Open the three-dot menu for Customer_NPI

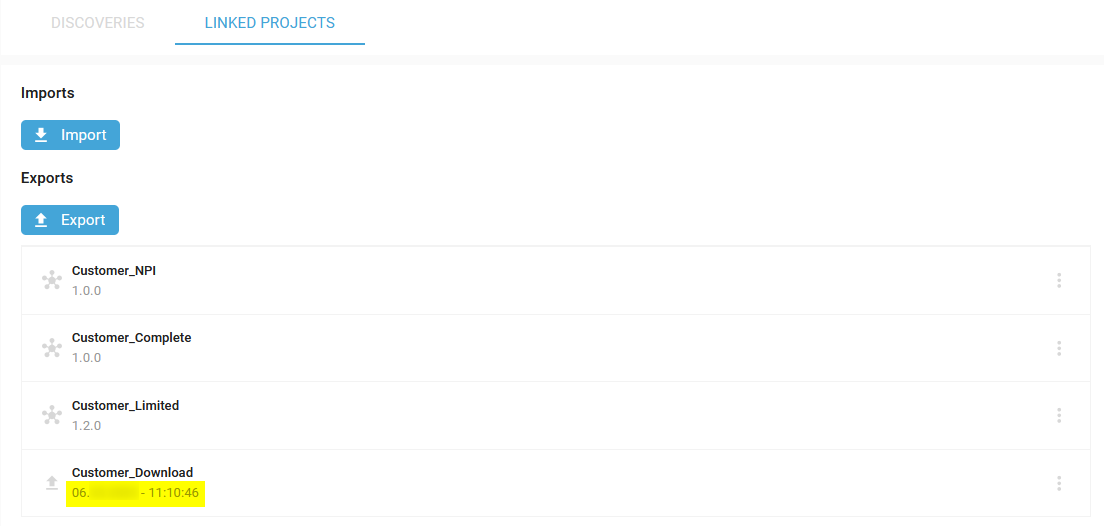[x=1058, y=281]
